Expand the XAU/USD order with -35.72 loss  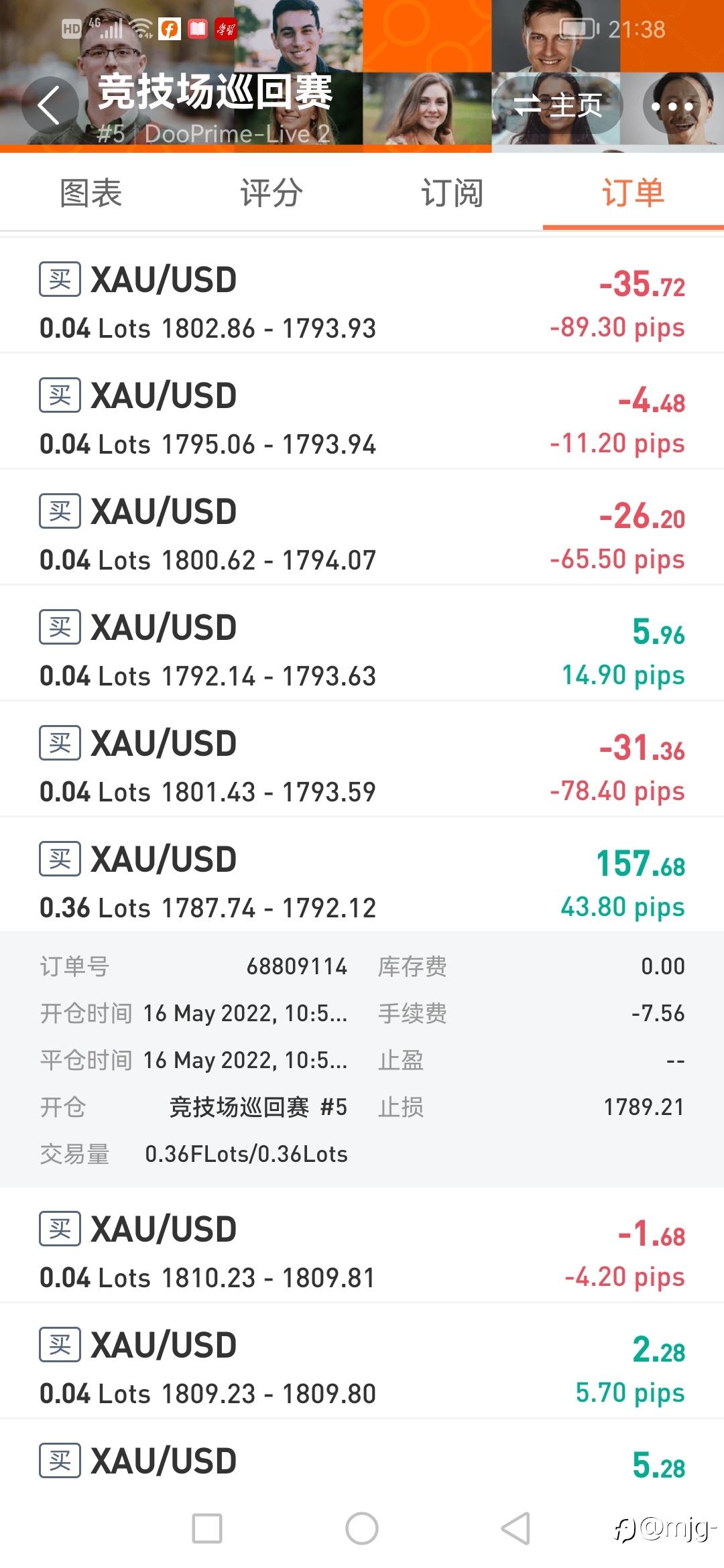362,295
